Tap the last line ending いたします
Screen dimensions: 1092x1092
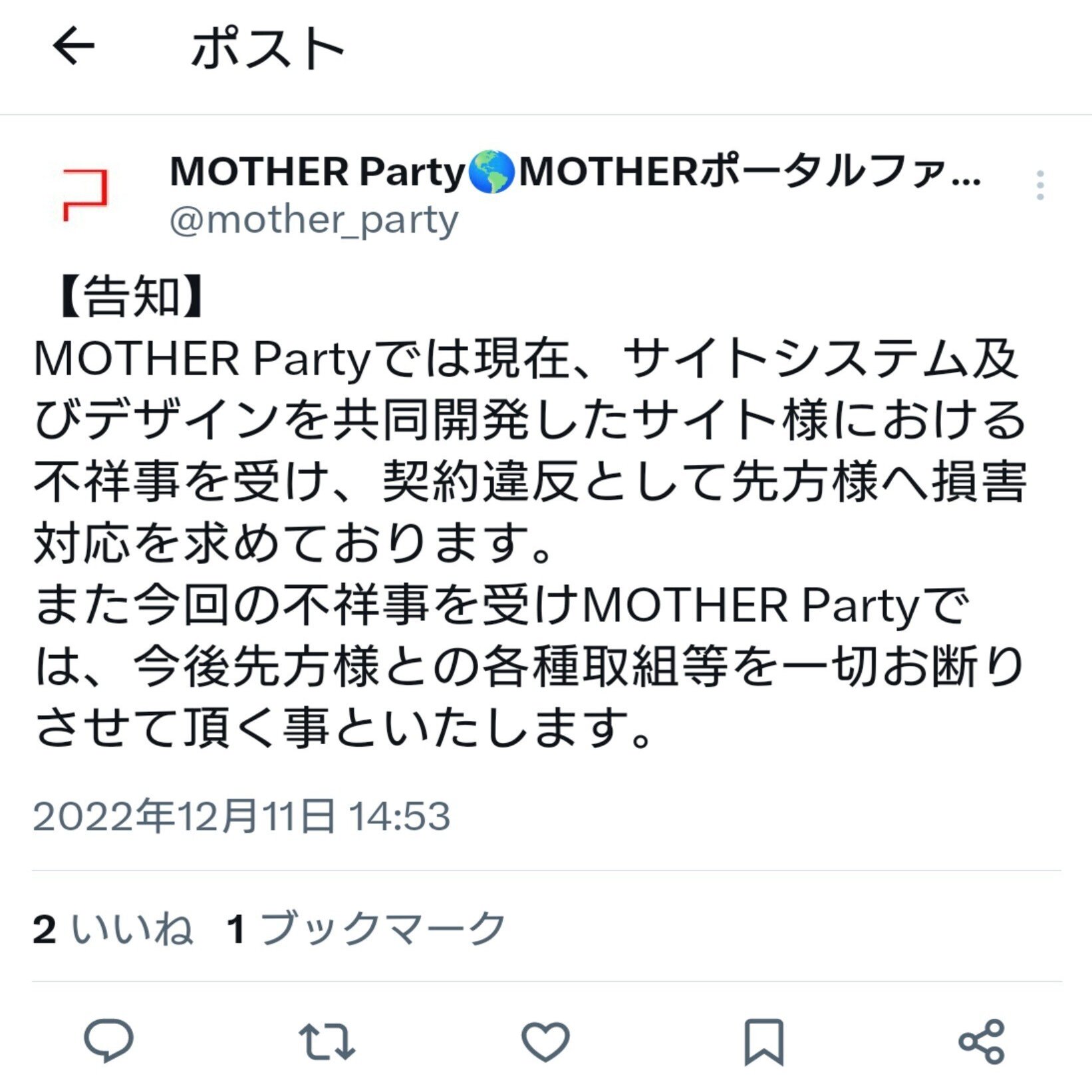coord(342,730)
